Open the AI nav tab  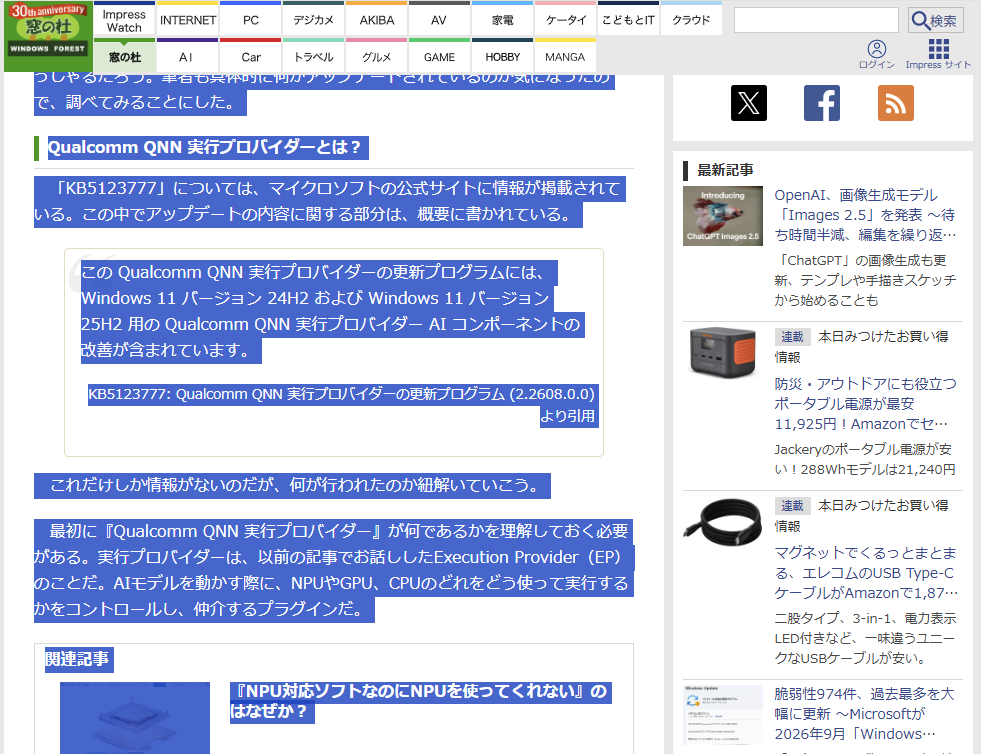(x=188, y=57)
